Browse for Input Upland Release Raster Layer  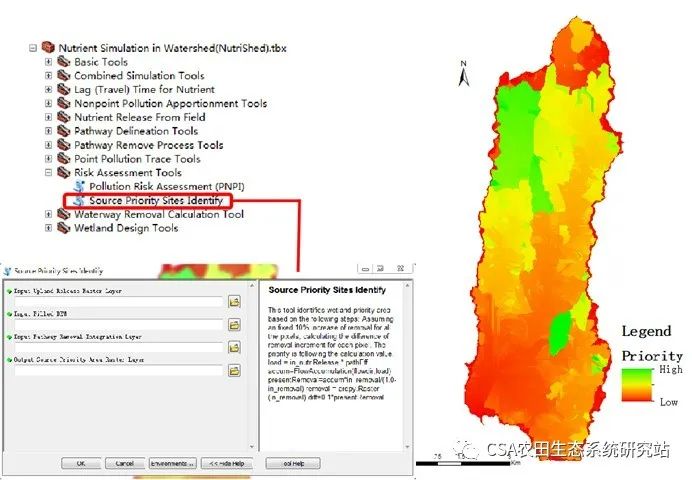(235, 301)
